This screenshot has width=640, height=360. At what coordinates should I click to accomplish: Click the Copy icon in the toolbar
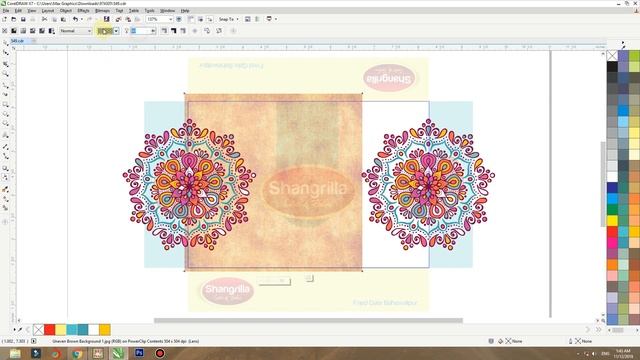point(54,19)
